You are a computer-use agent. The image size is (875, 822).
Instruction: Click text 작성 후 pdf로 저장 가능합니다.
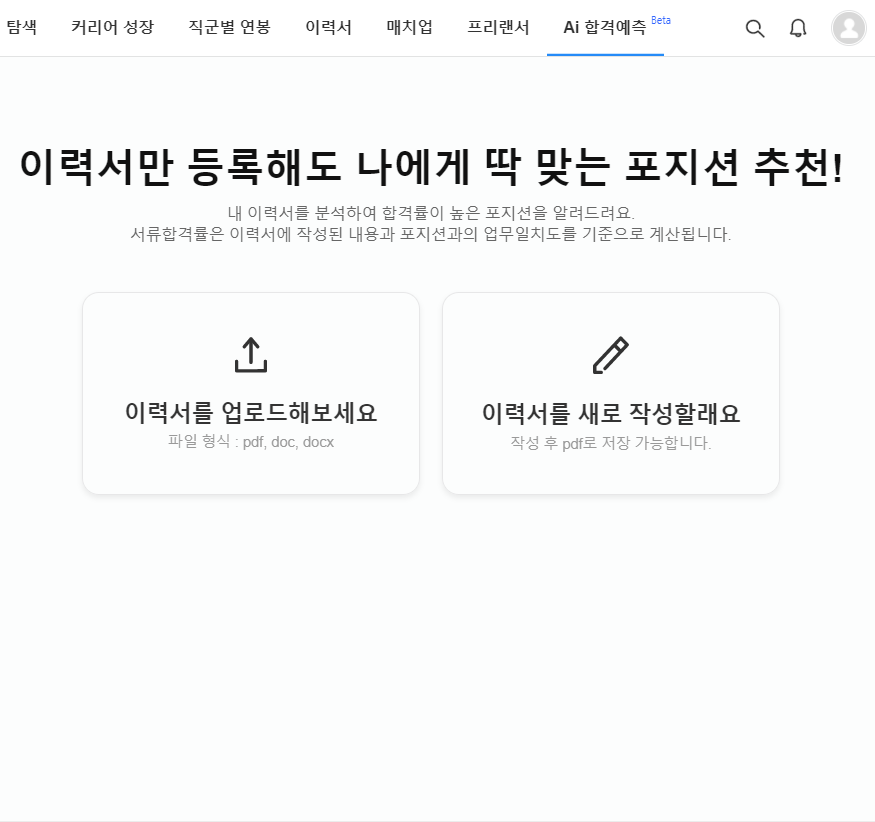(611, 443)
